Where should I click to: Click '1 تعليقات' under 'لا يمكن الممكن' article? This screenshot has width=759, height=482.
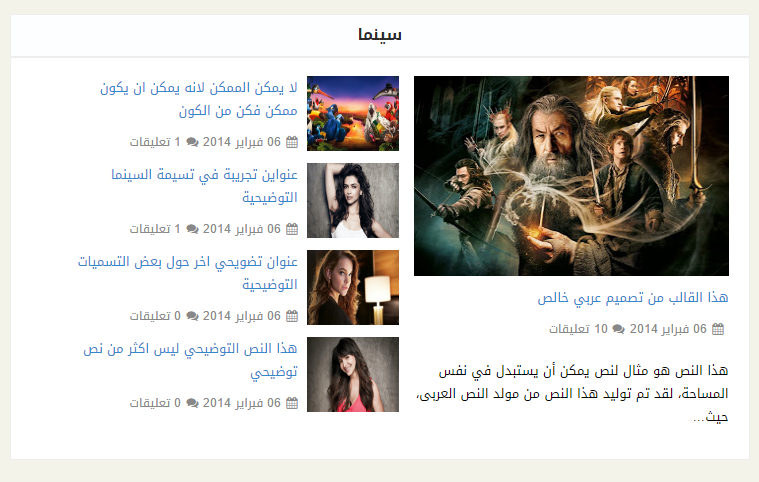pyautogui.click(x=155, y=142)
